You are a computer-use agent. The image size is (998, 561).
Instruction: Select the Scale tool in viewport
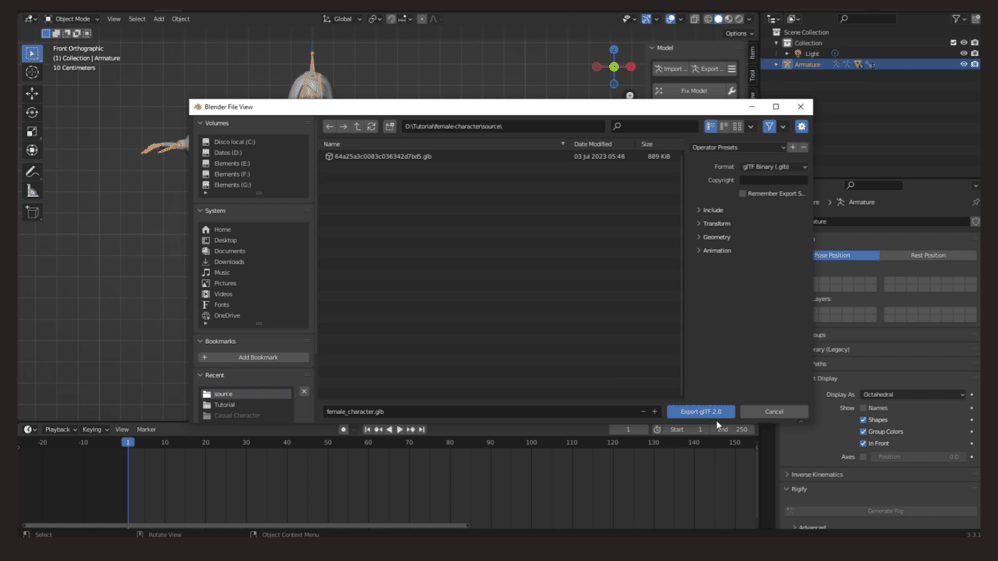tap(32, 132)
